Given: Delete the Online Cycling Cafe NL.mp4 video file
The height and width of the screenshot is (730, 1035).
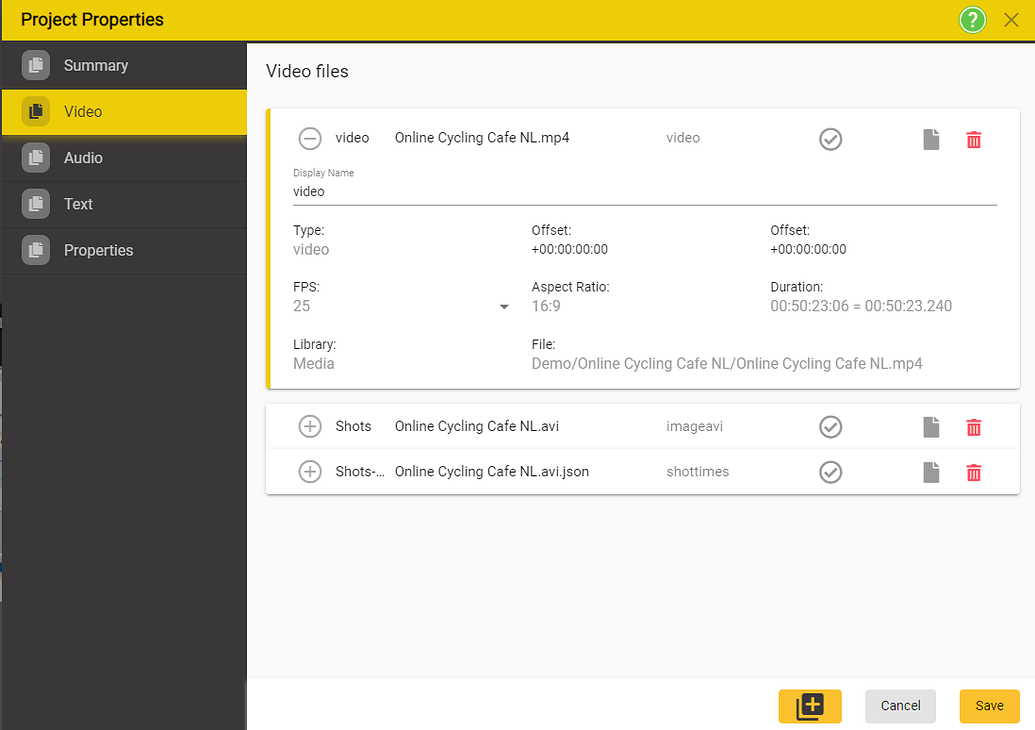Looking at the screenshot, I should click(973, 140).
